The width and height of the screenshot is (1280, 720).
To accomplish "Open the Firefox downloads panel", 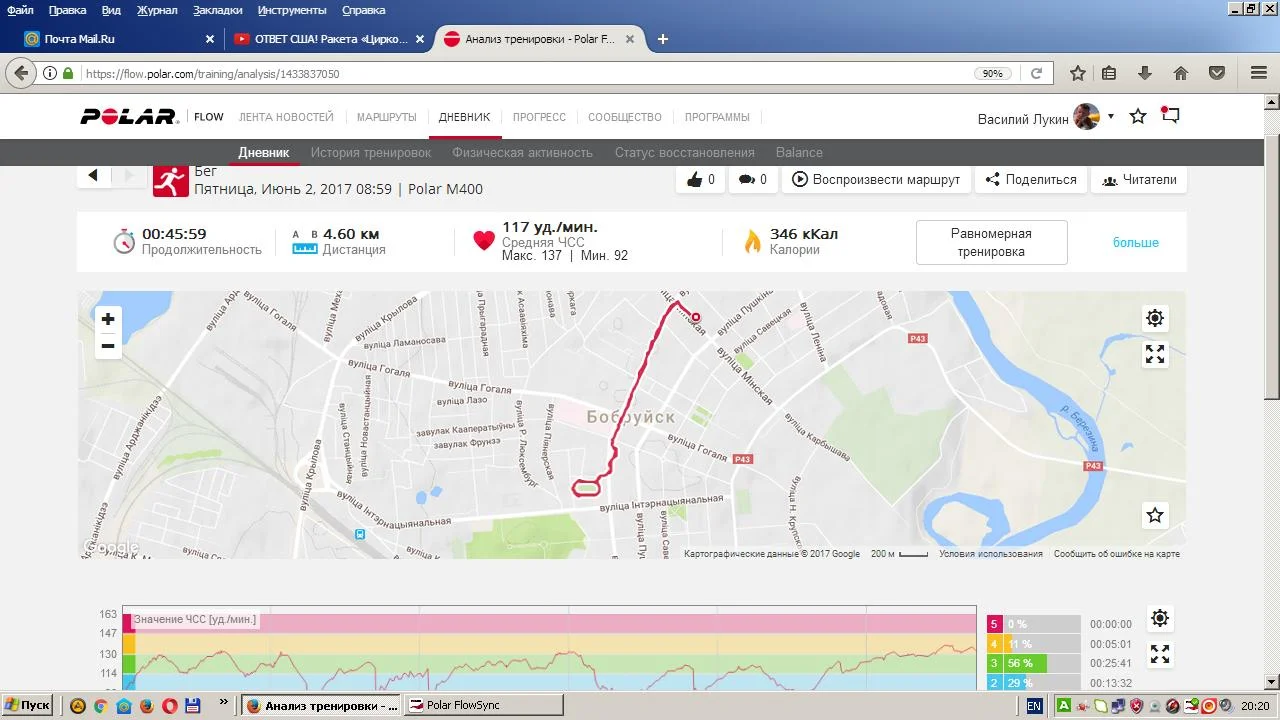I will tap(1145, 73).
